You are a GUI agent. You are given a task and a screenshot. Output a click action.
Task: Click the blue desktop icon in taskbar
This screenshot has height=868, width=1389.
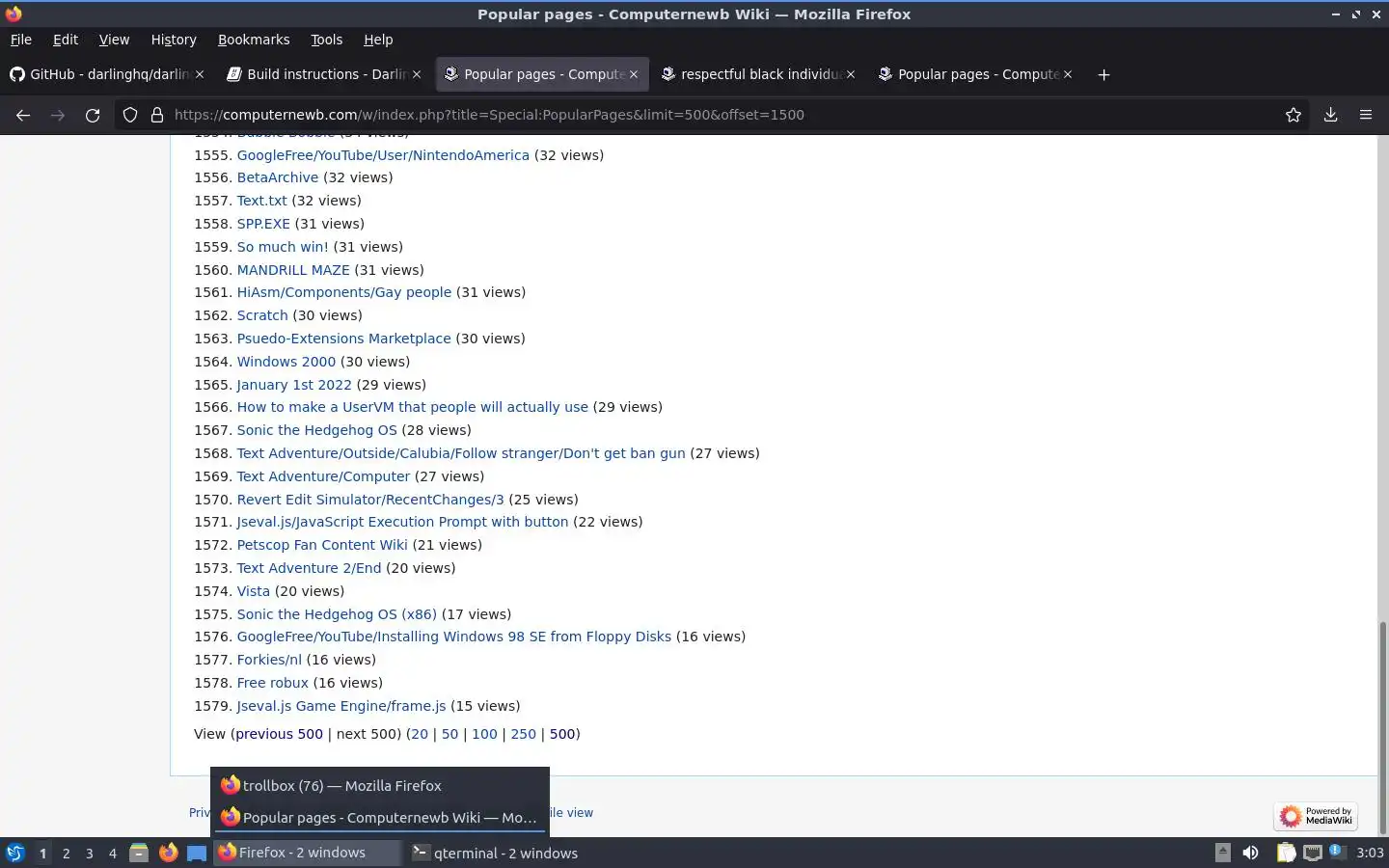[x=197, y=853]
